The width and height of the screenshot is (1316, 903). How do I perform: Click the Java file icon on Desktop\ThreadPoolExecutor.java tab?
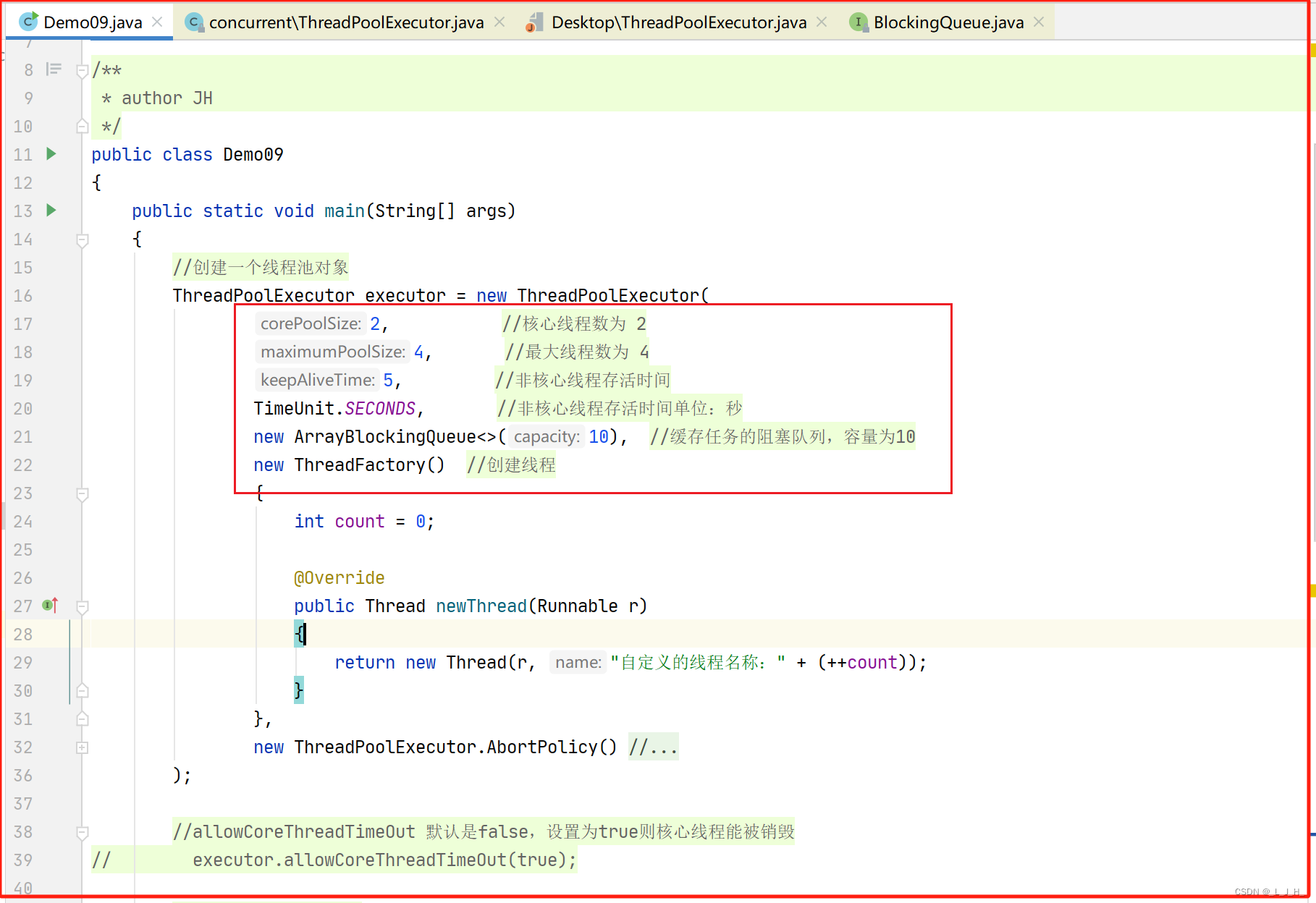[534, 22]
